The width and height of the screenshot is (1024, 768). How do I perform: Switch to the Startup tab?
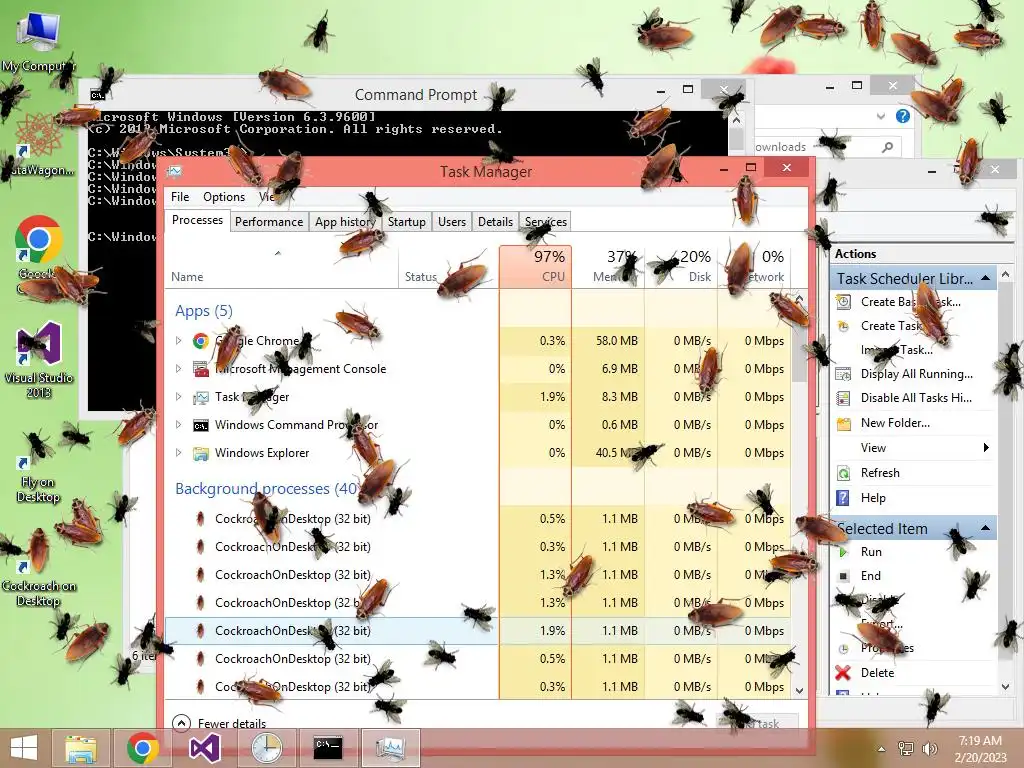point(406,222)
